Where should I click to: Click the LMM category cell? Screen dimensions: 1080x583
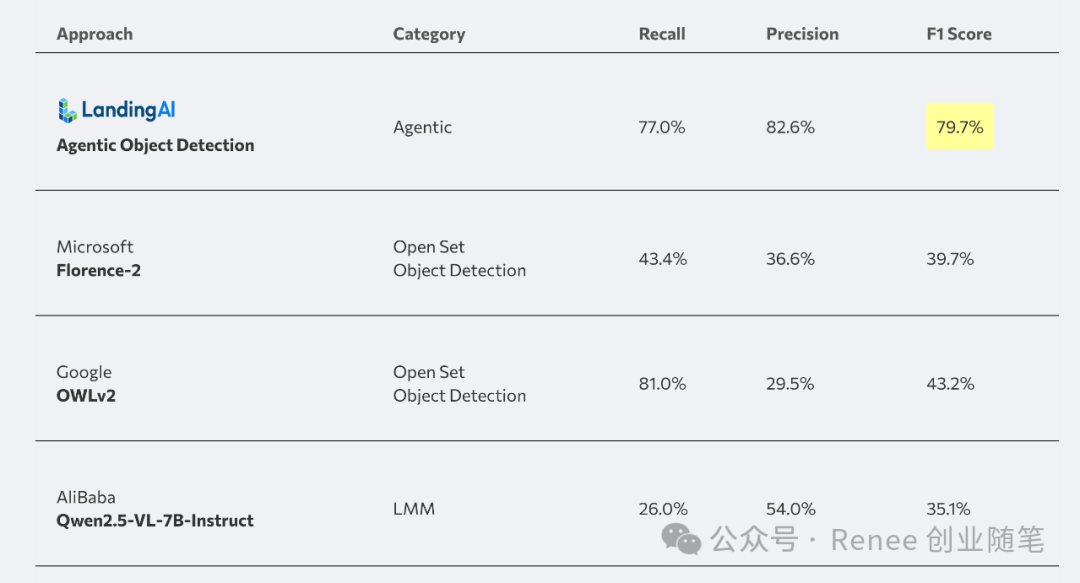coord(414,509)
